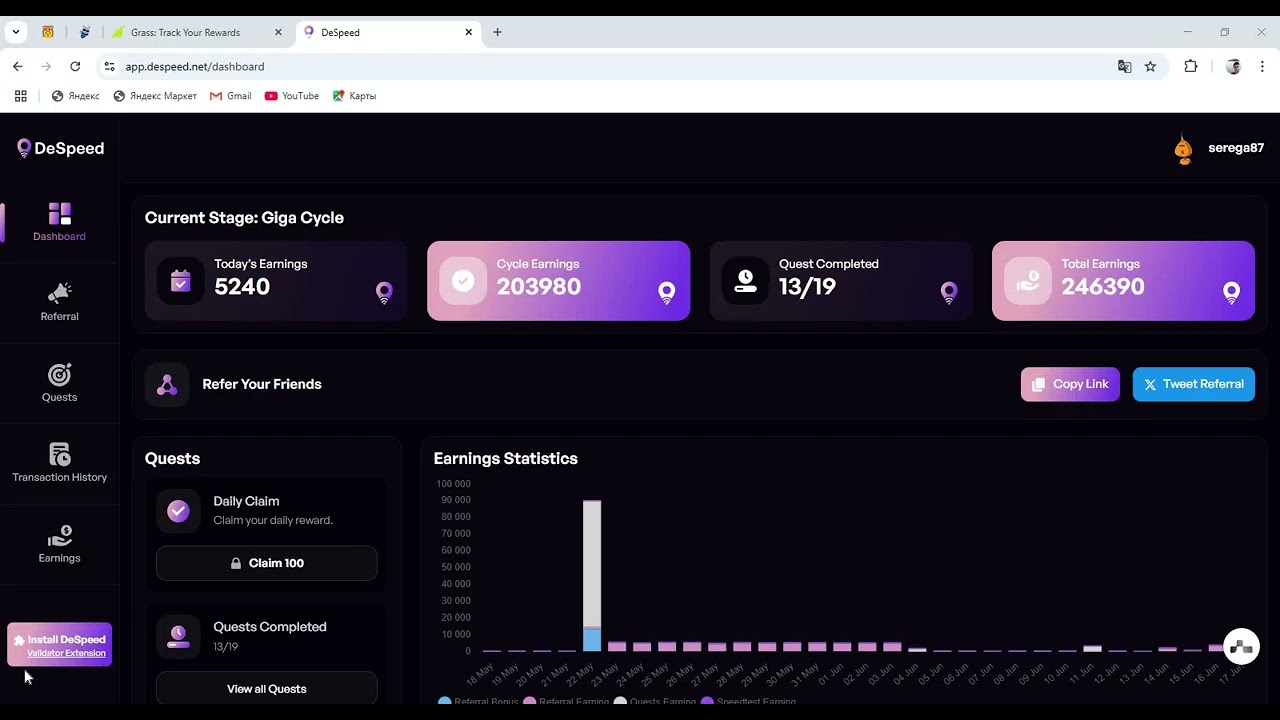
Task: View site information in the address bar
Action: coord(109,66)
